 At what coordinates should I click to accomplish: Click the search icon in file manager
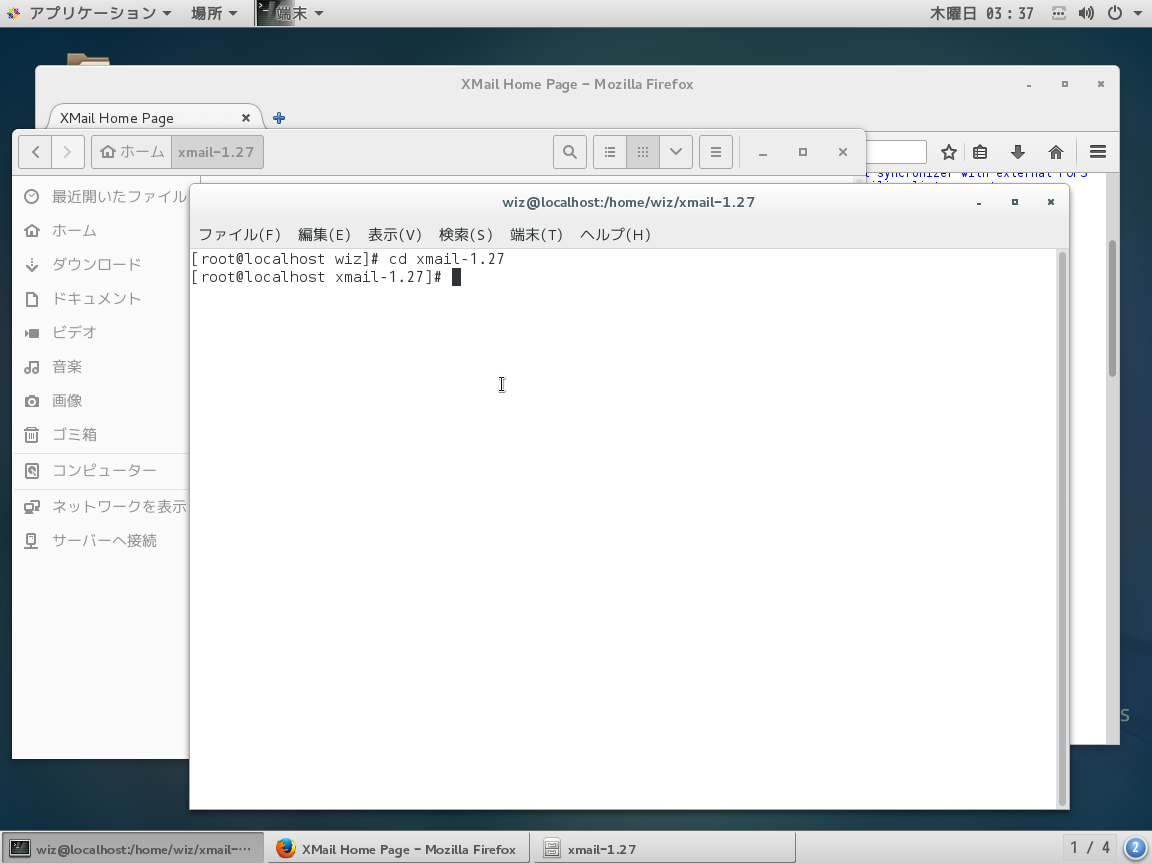569,152
